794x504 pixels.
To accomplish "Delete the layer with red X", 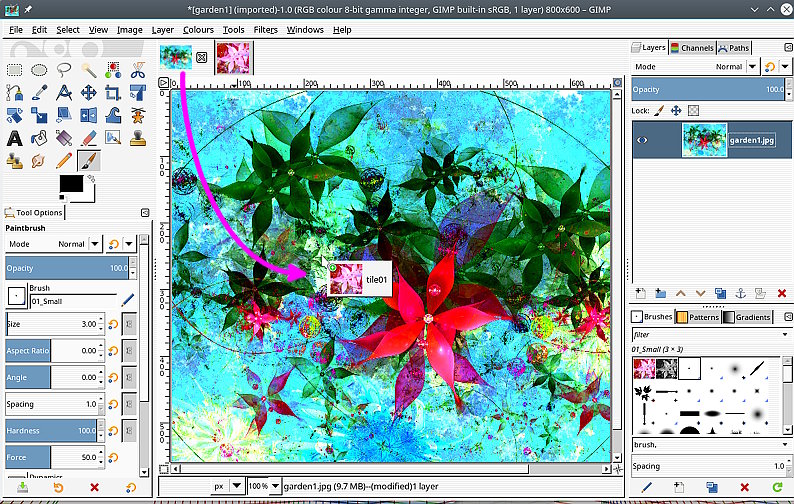I will click(781, 293).
